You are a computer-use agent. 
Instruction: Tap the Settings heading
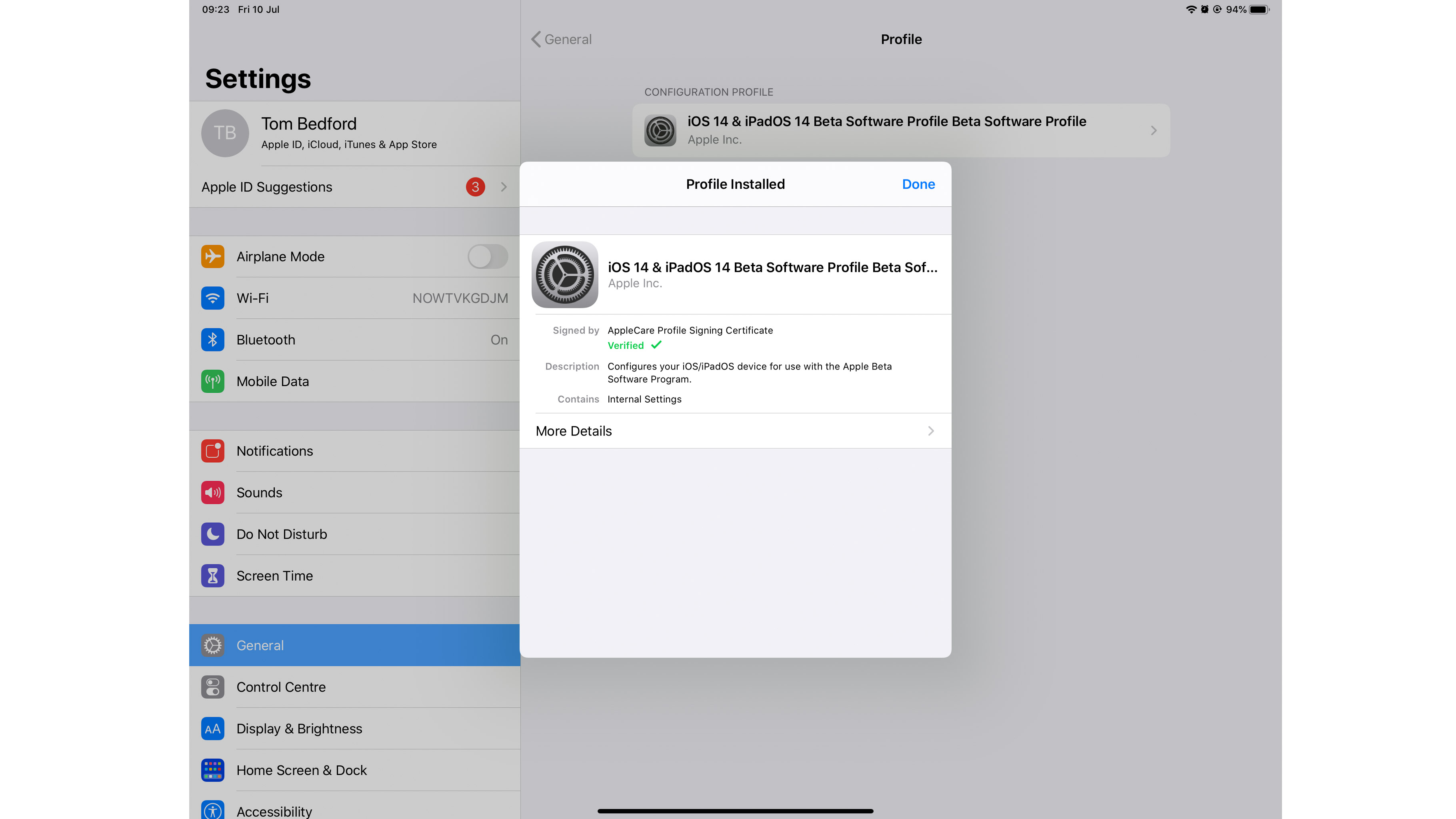pyautogui.click(x=258, y=78)
